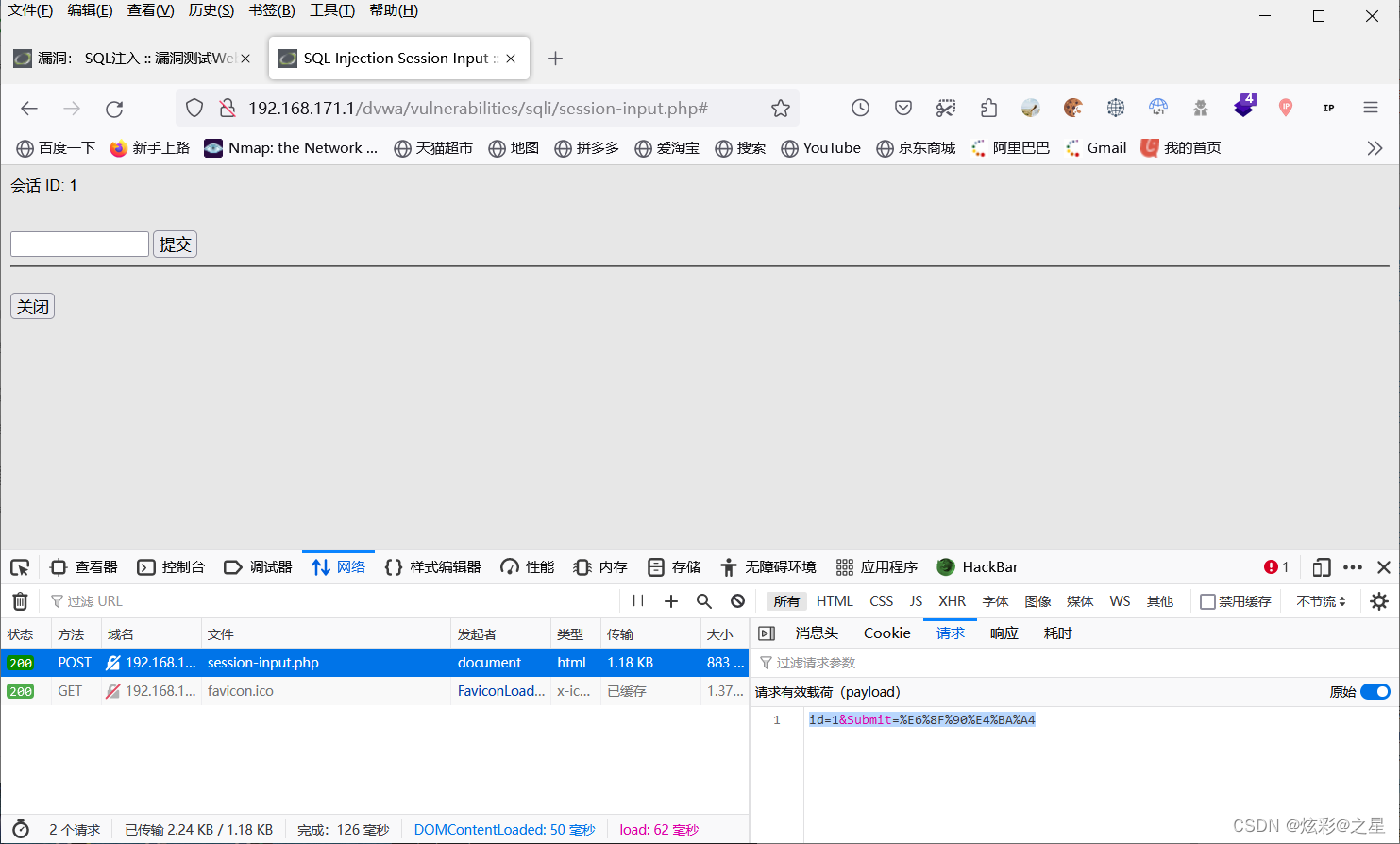Click the 提交 submit button
1400x844 pixels.
(175, 245)
